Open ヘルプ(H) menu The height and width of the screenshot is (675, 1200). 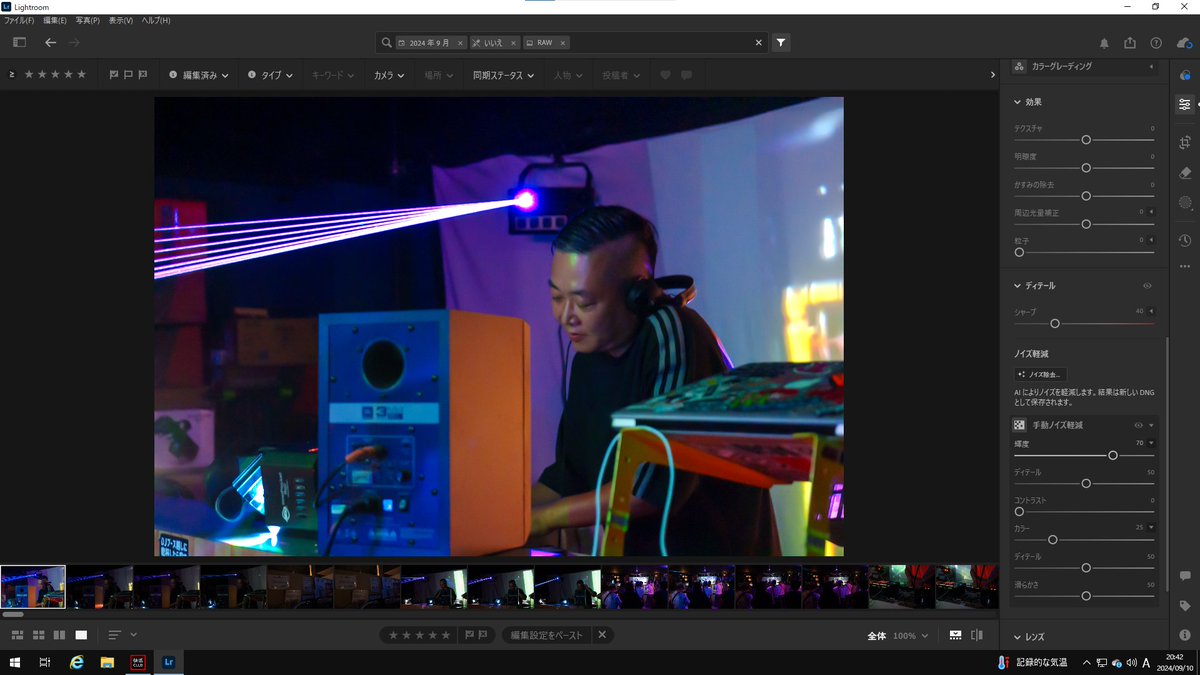155,20
